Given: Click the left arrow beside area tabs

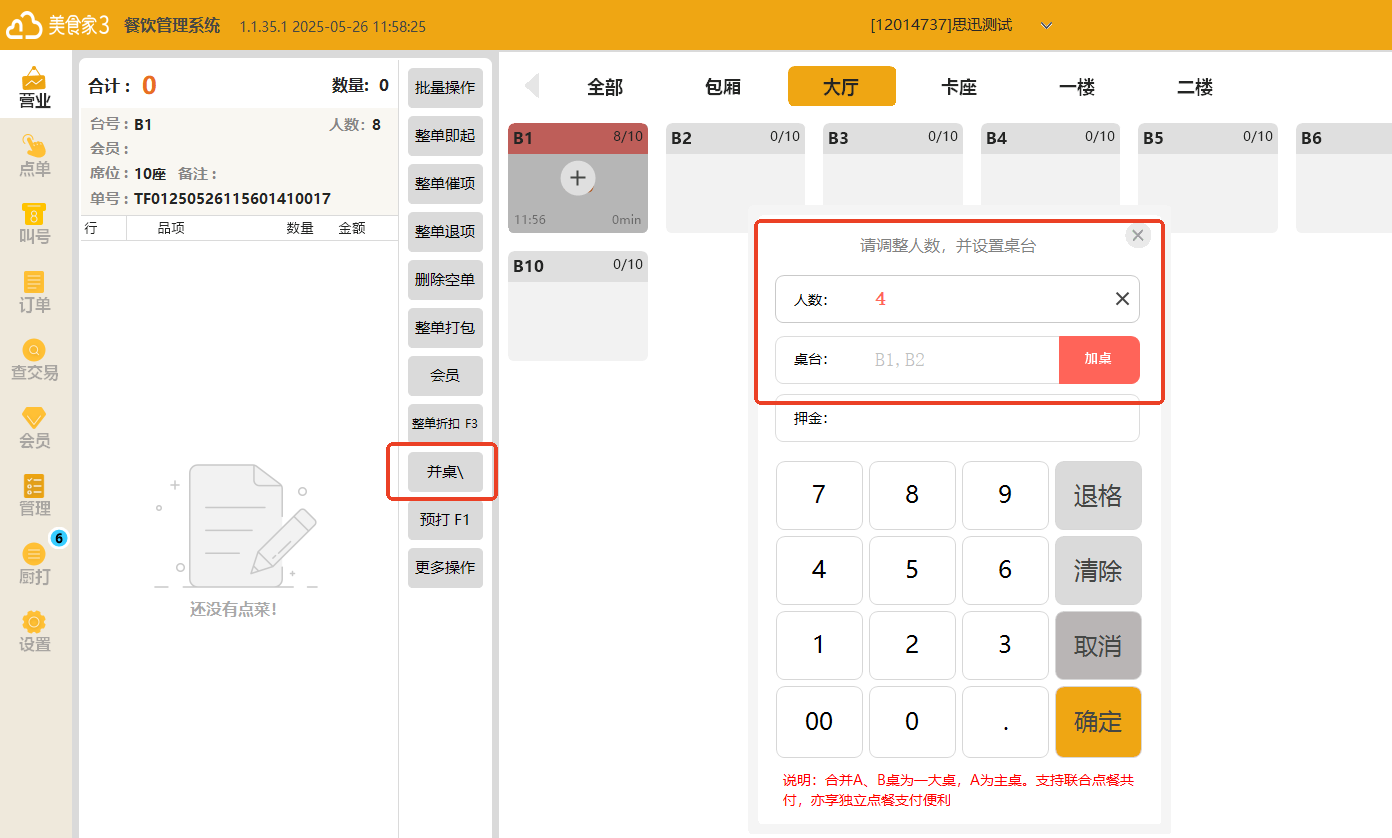Looking at the screenshot, I should click(x=532, y=86).
